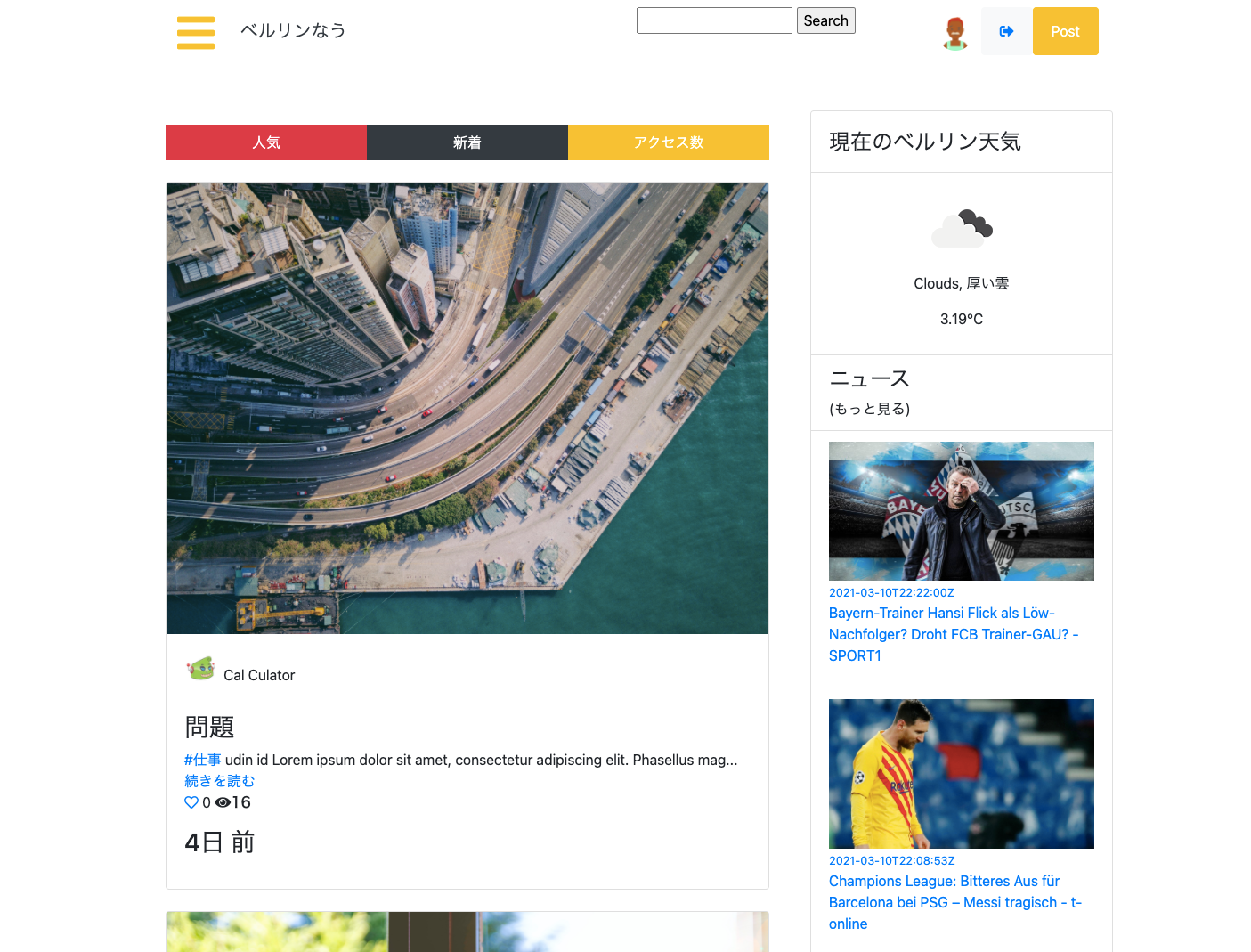
Task: Switch to the 新着 tab
Action: click(x=467, y=142)
